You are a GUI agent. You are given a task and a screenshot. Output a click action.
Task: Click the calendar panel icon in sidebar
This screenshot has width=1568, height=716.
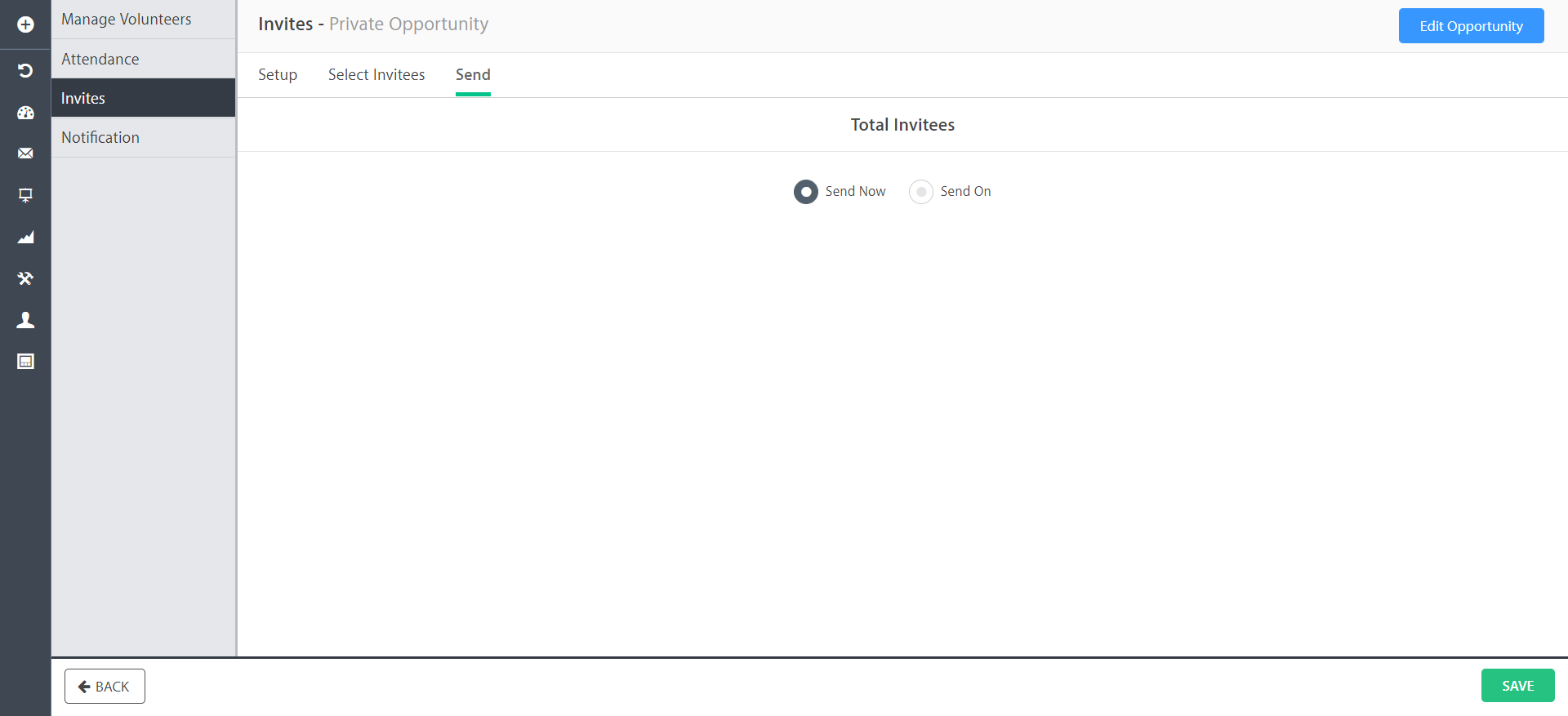pos(25,362)
